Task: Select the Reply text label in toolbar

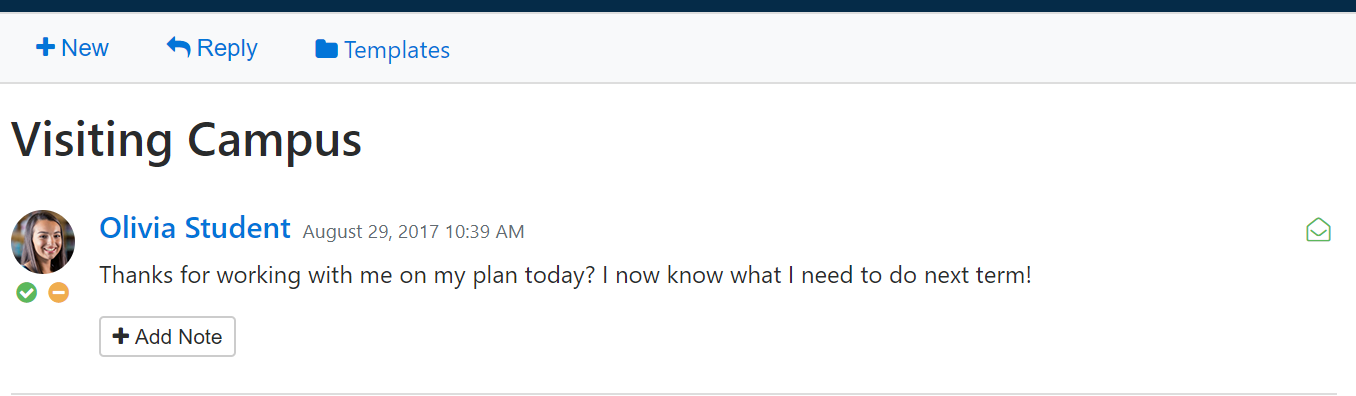Action: [x=227, y=48]
